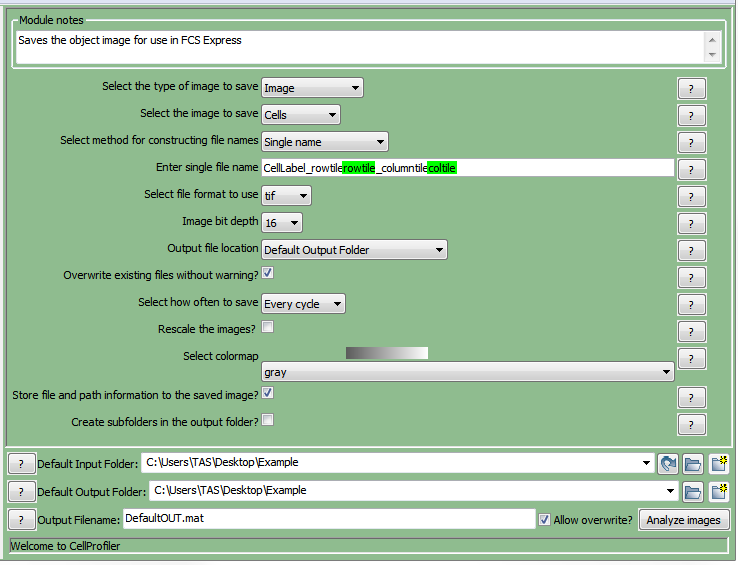Open the gray colormap dropdown
Image resolution: width=738 pixels, height=565 pixels.
(x=467, y=372)
